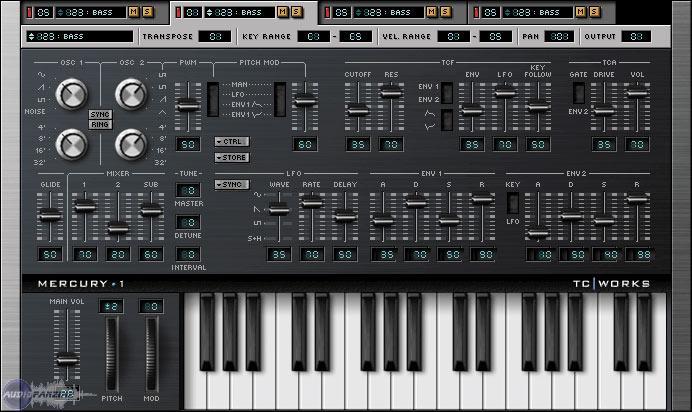Screen dimensions: 692x412
Task: Click the pitch bend wheel
Action: click(112, 353)
